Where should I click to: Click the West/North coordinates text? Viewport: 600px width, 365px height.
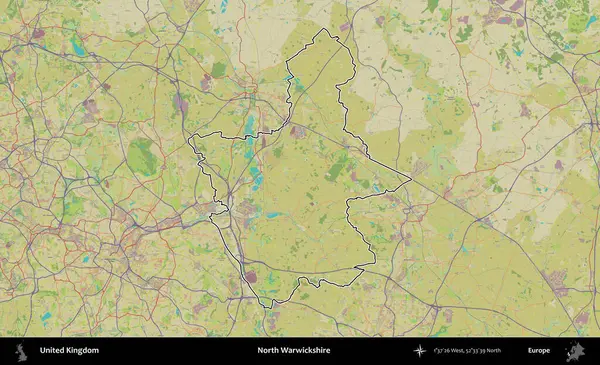coord(467,350)
